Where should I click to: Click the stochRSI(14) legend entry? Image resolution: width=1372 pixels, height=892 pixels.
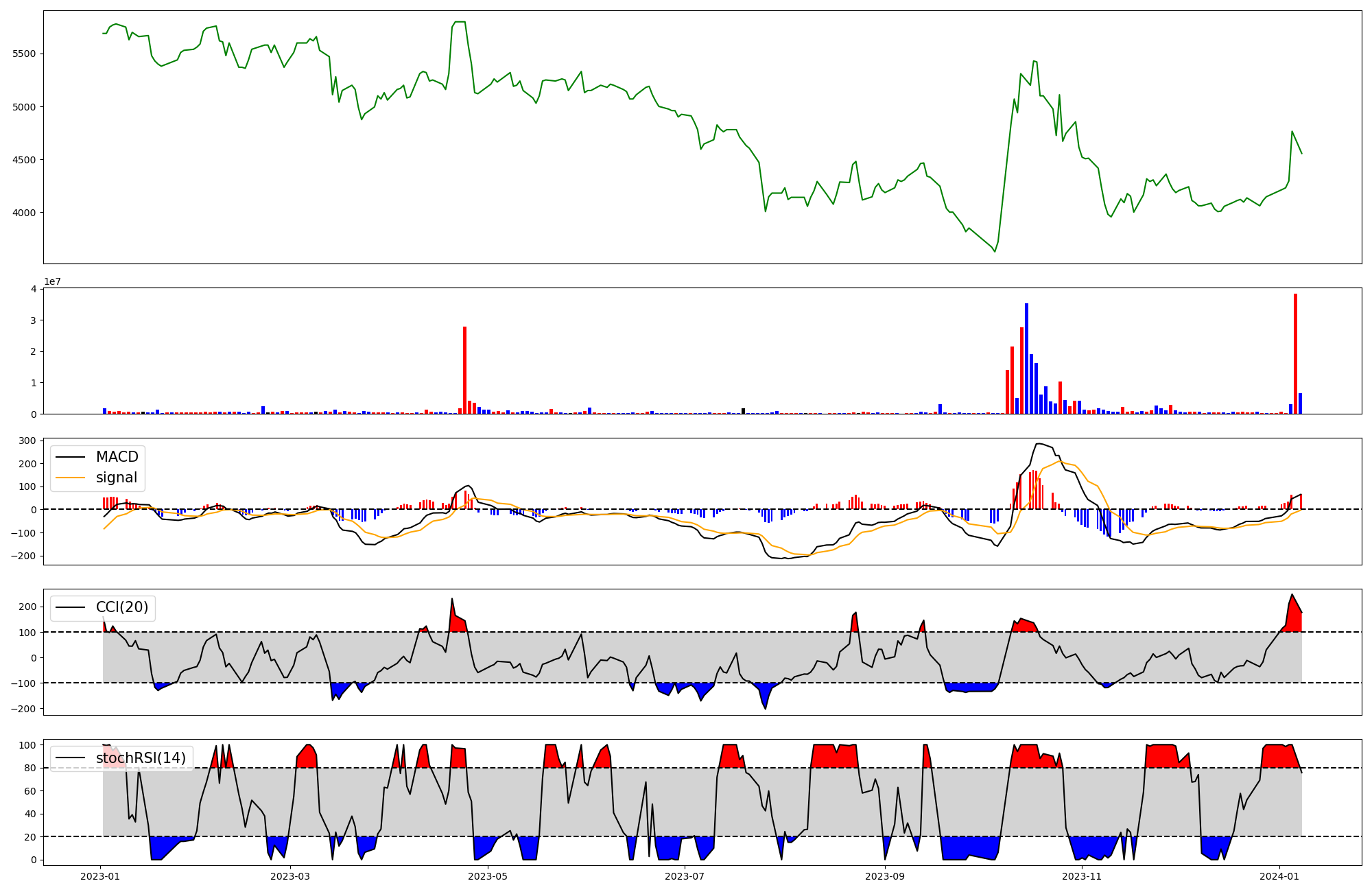point(141,758)
